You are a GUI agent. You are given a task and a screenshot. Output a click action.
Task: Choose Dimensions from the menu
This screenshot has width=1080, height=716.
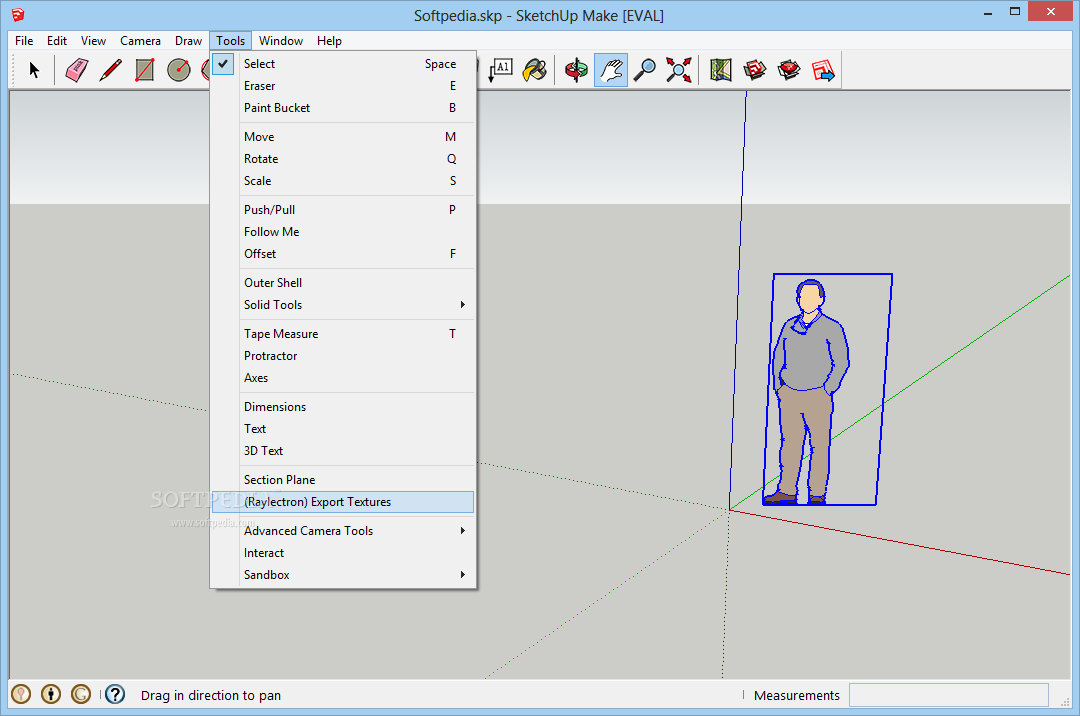343,407
